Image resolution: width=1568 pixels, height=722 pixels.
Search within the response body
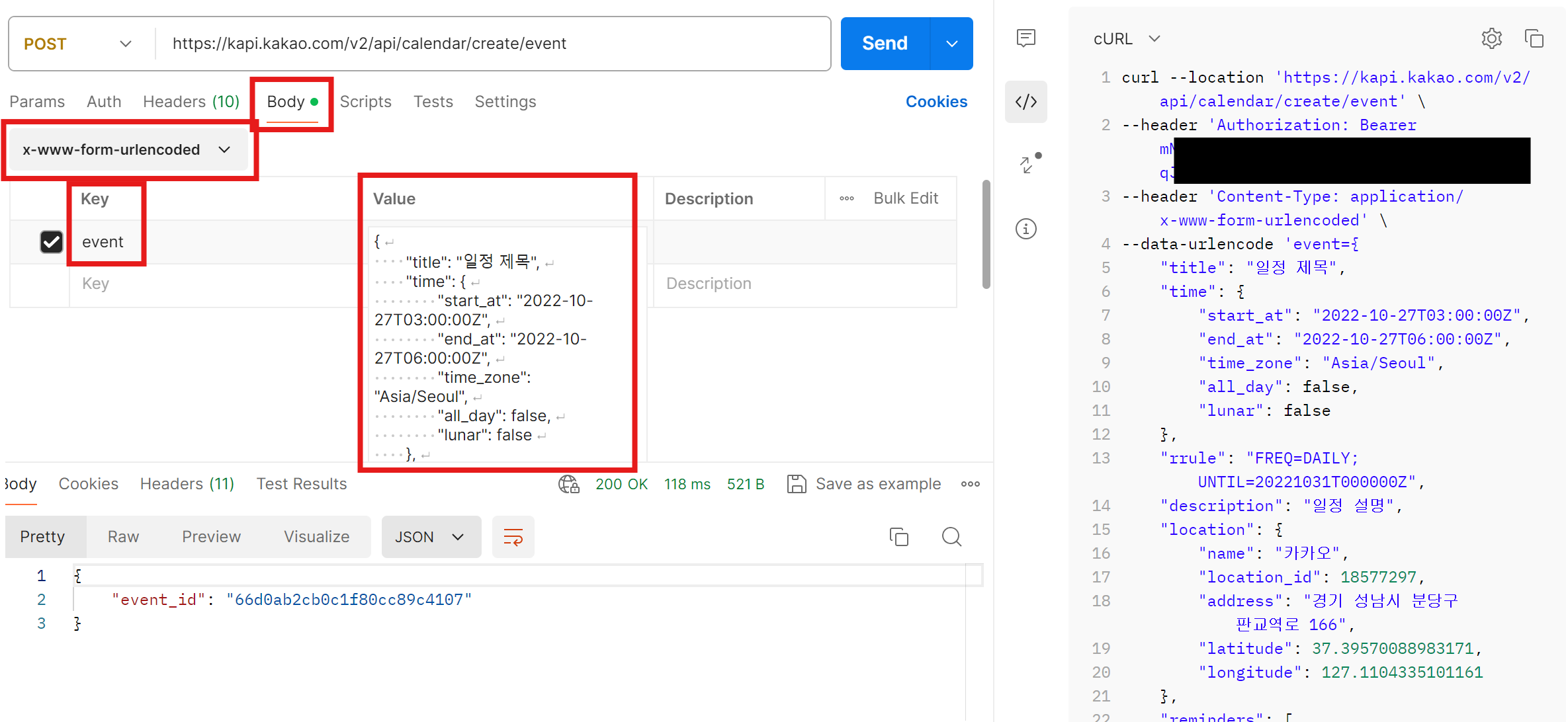click(951, 537)
